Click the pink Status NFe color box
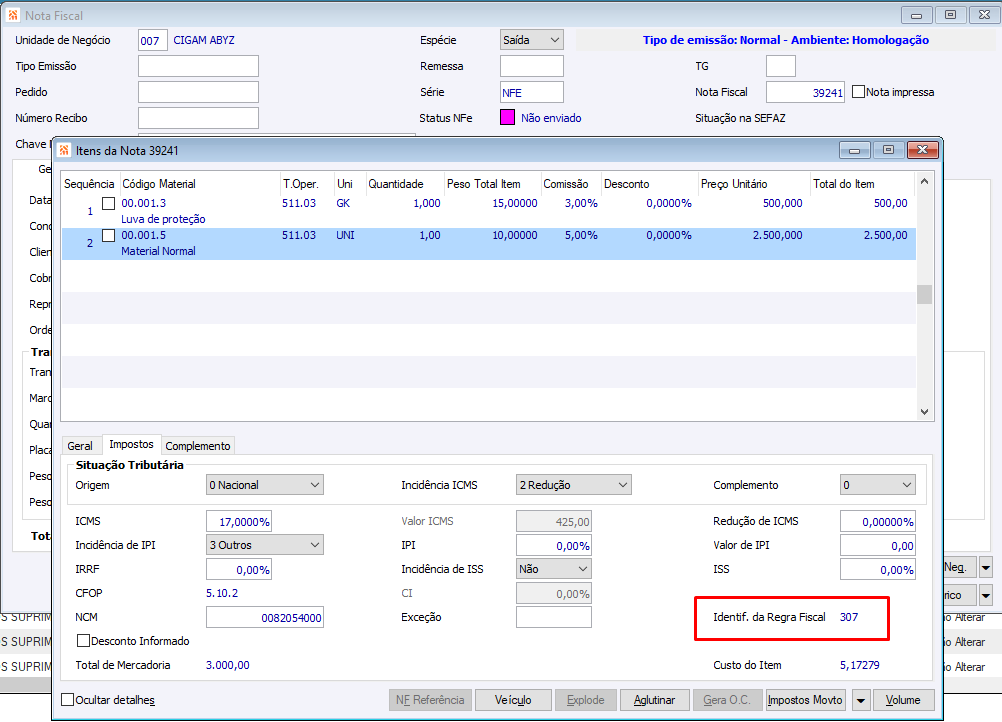This screenshot has width=1002, height=722. [507, 118]
